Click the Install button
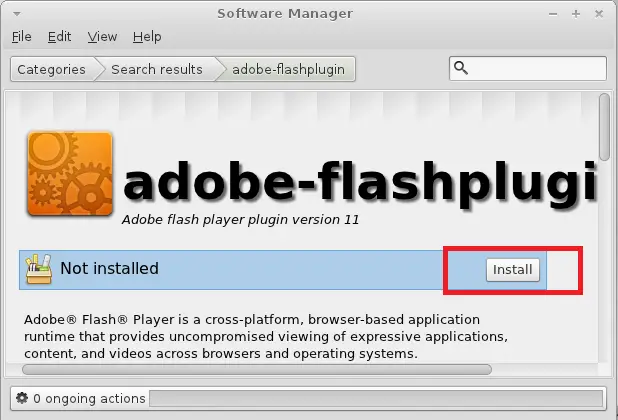The image size is (618, 420). (513, 270)
